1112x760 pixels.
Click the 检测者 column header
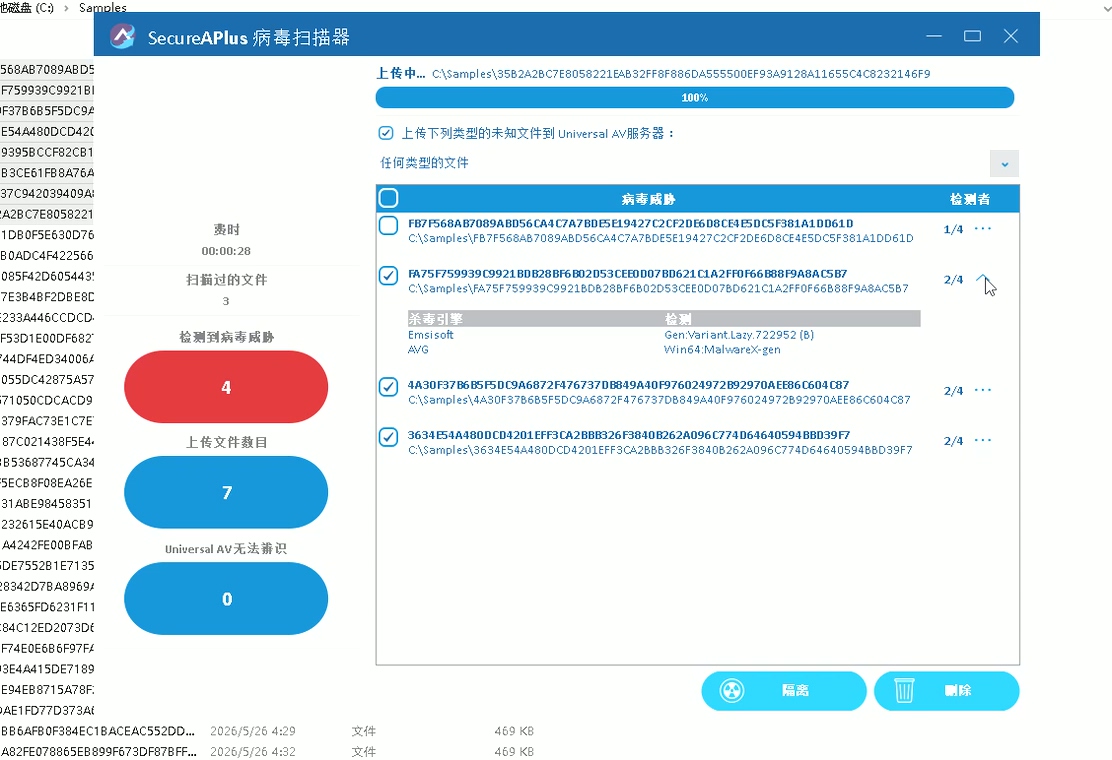(x=970, y=199)
